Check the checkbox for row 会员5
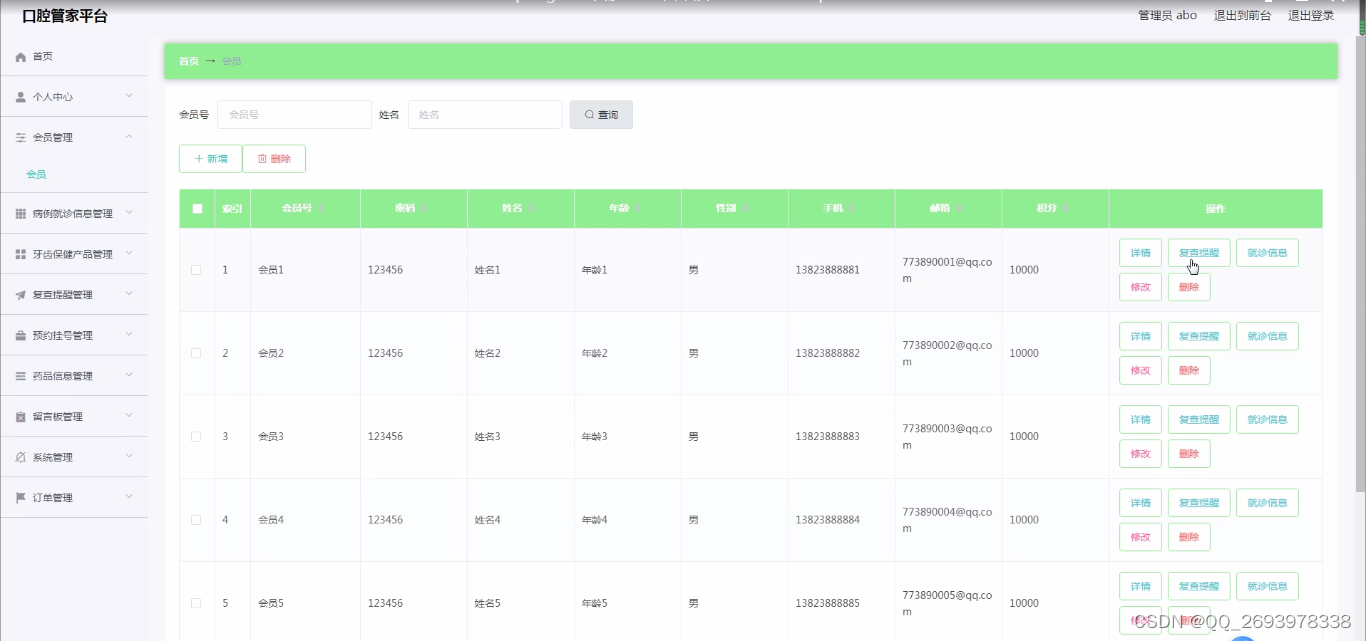This screenshot has height=641, width=1366. (196, 603)
